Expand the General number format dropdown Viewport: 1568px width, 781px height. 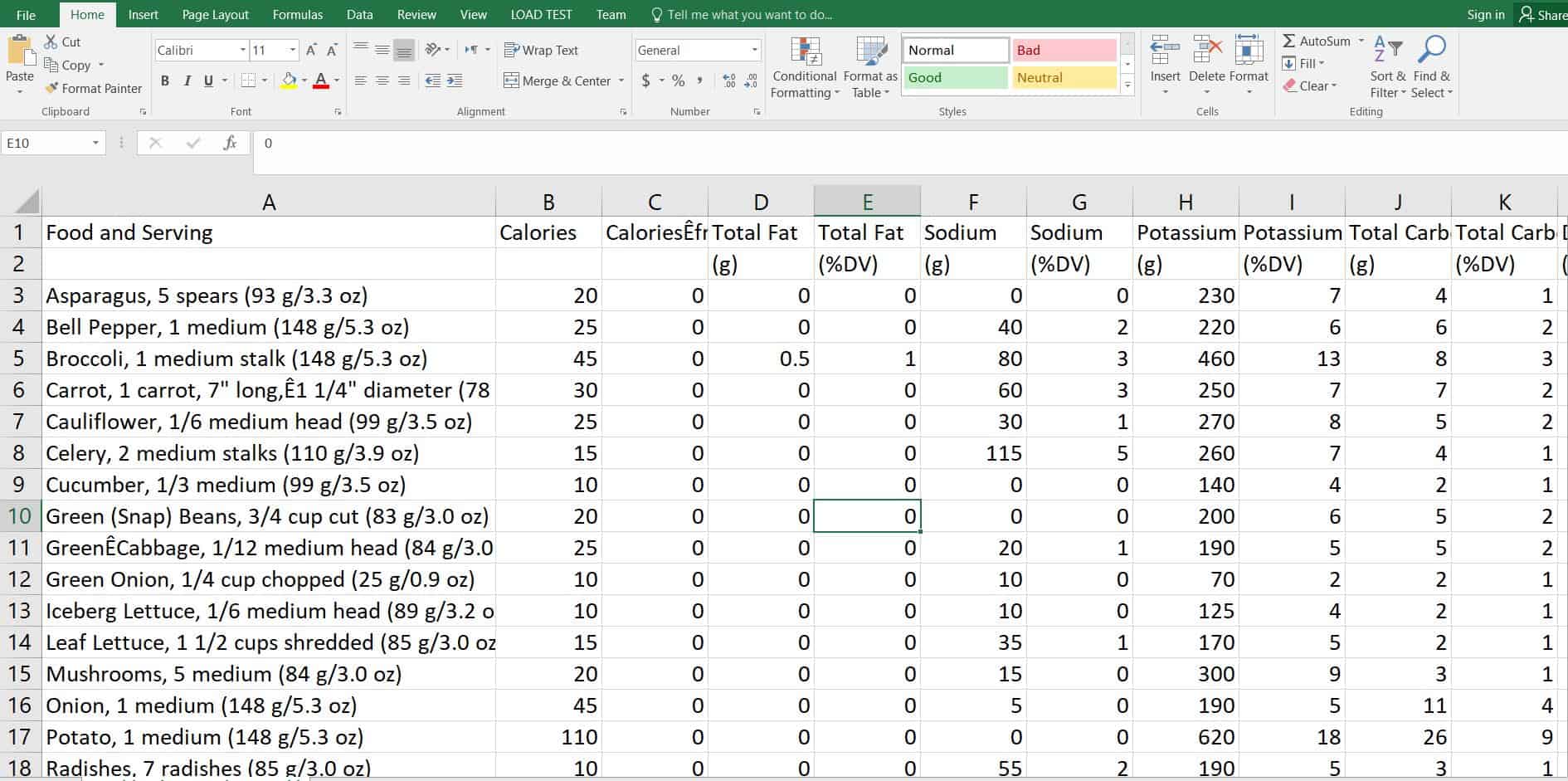pyautogui.click(x=754, y=50)
